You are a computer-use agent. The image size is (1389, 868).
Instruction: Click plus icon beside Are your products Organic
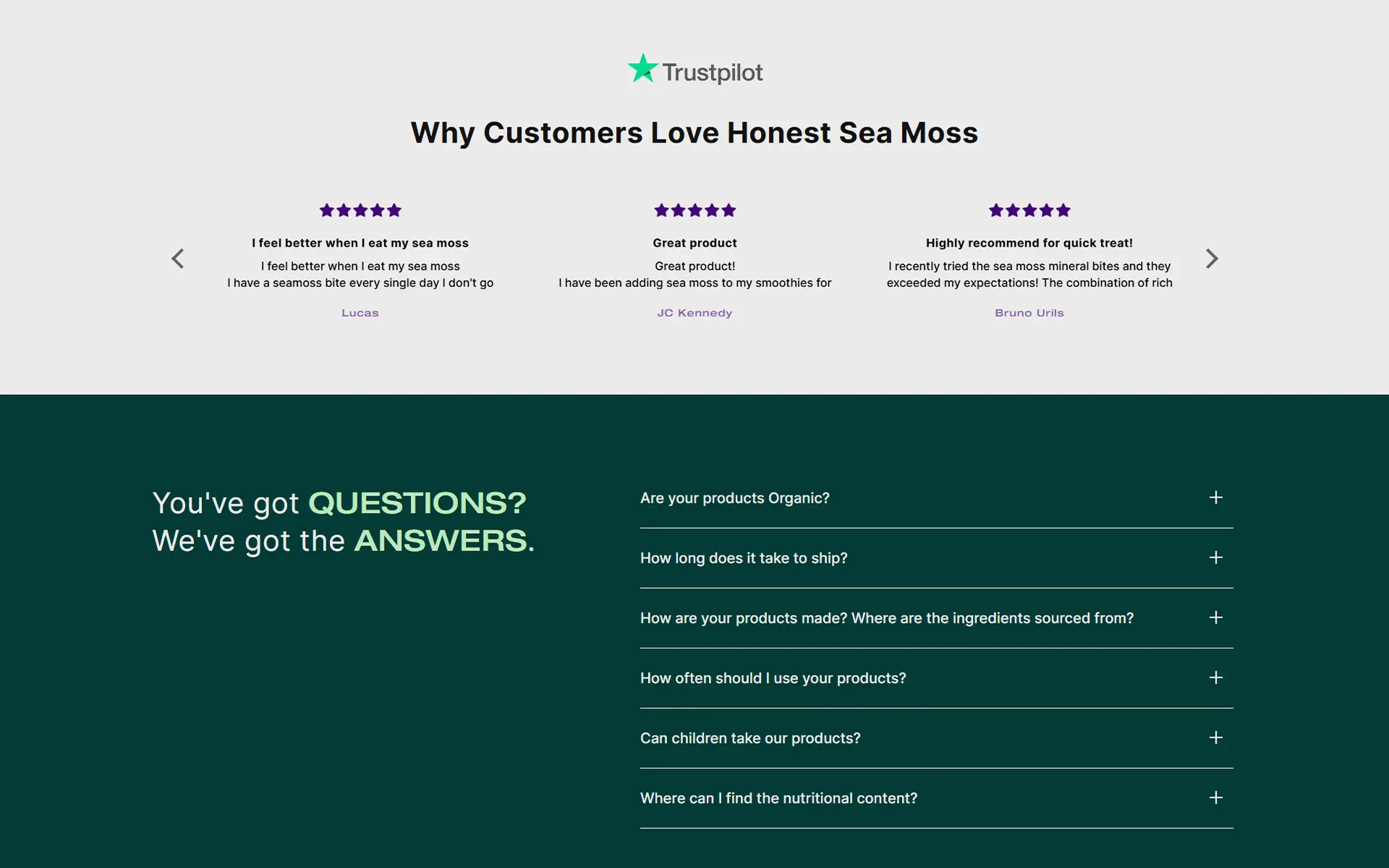[1216, 498]
